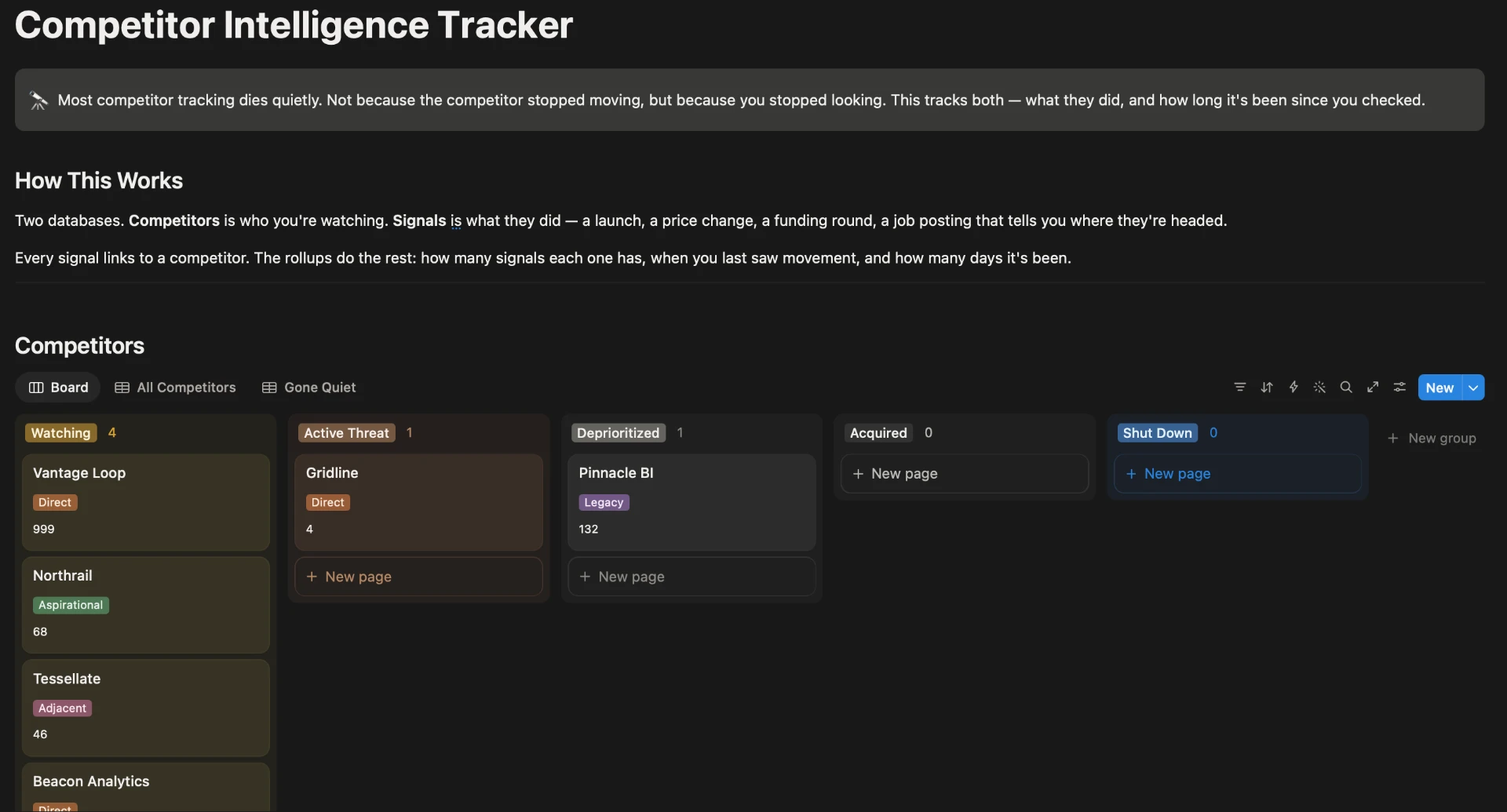Switch to the All Competitors tab
The image size is (1507, 812).
[175, 388]
